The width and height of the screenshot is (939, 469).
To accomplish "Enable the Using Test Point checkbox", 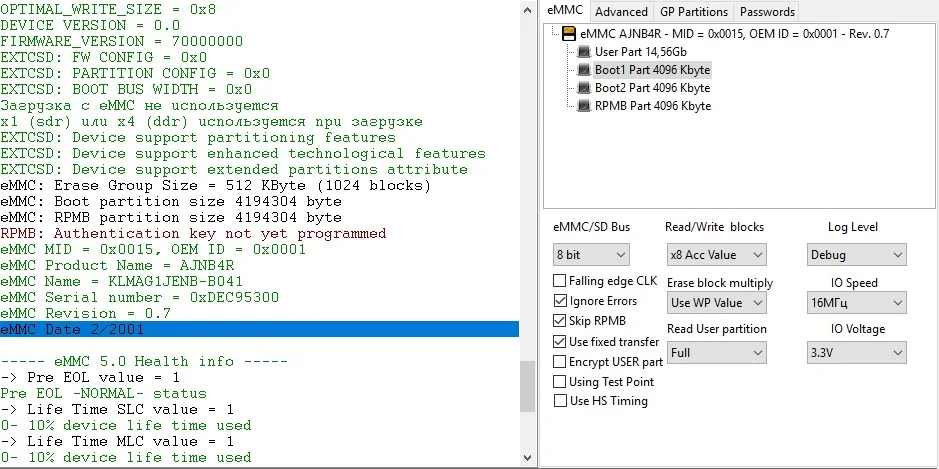I will tap(559, 382).
